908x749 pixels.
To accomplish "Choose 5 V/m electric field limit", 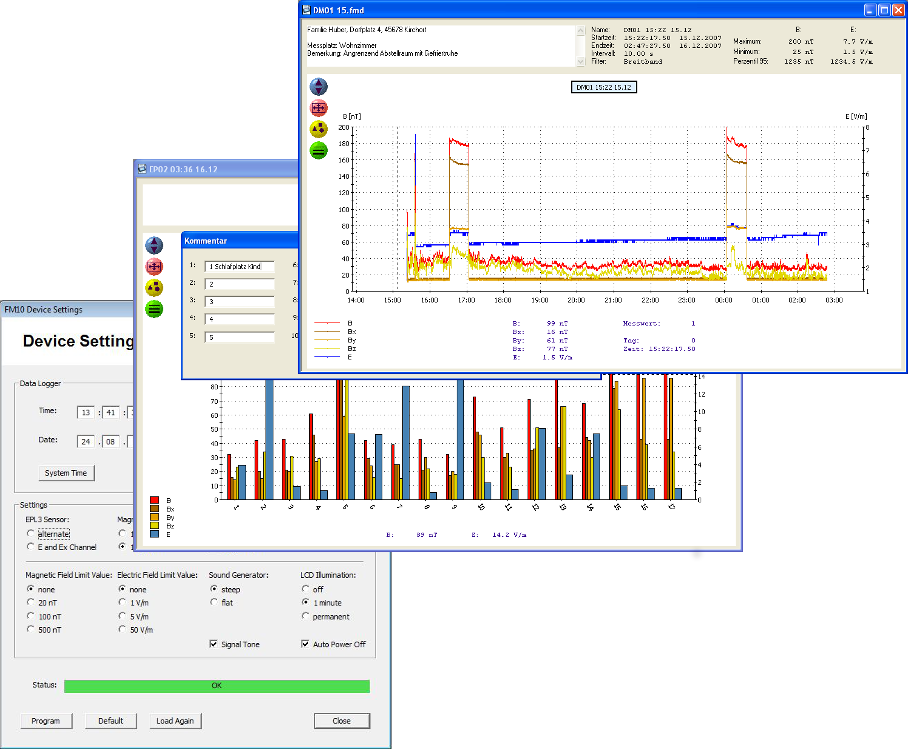I will [x=122, y=616].
